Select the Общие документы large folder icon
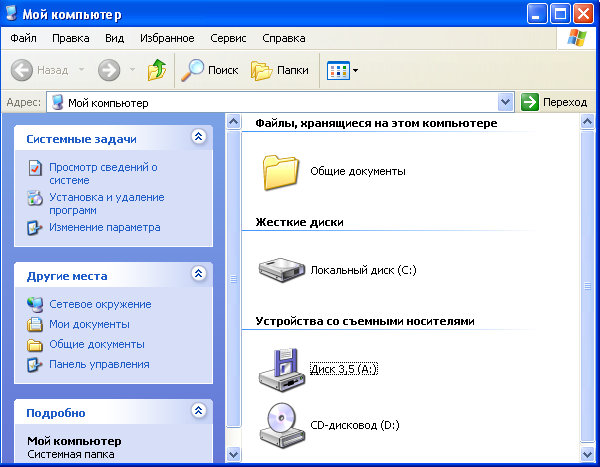The image size is (600, 467). [x=280, y=172]
